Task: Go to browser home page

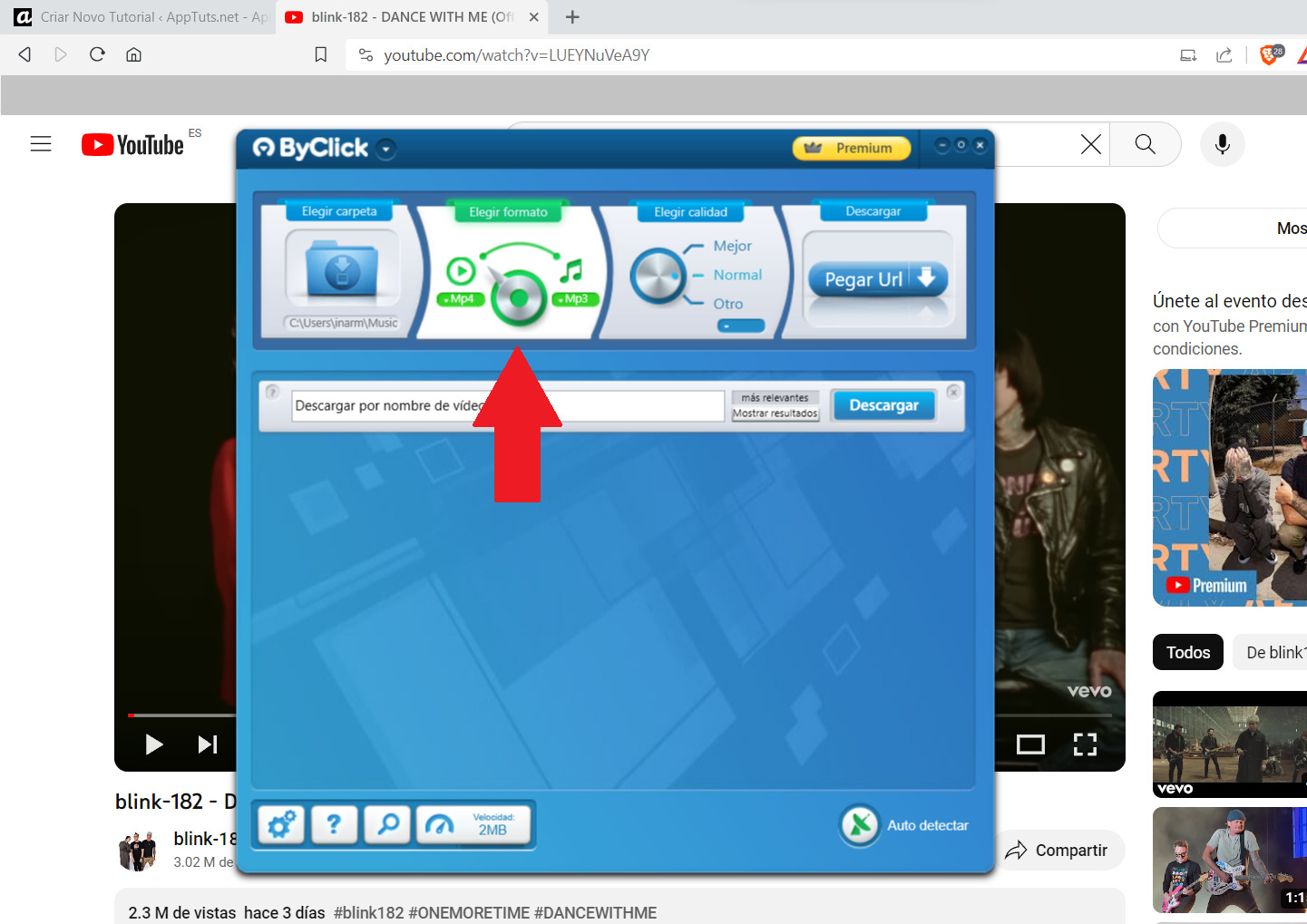Action: pos(133,54)
